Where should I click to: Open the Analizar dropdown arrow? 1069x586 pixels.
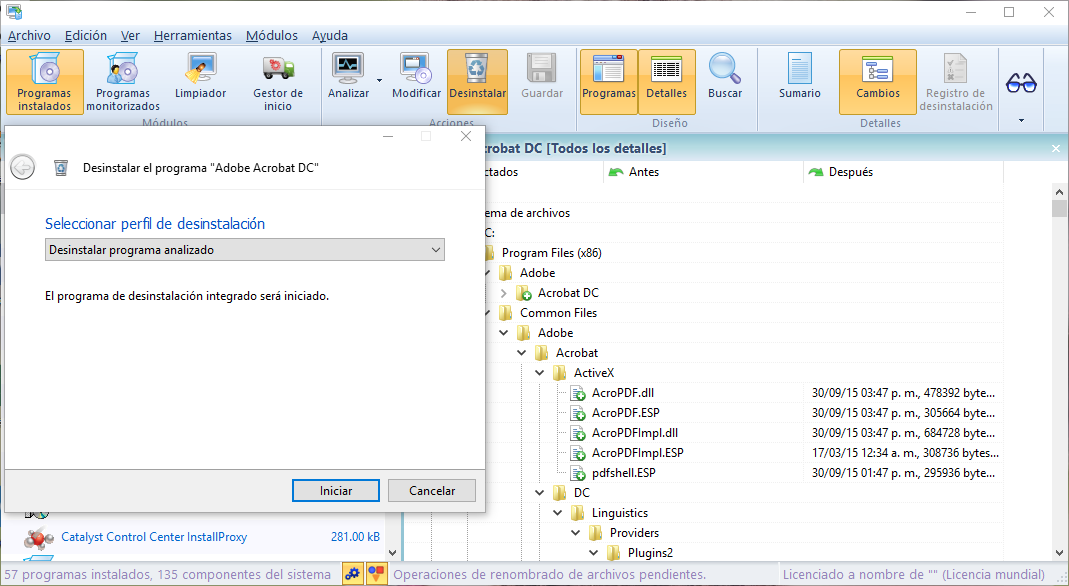pos(380,80)
